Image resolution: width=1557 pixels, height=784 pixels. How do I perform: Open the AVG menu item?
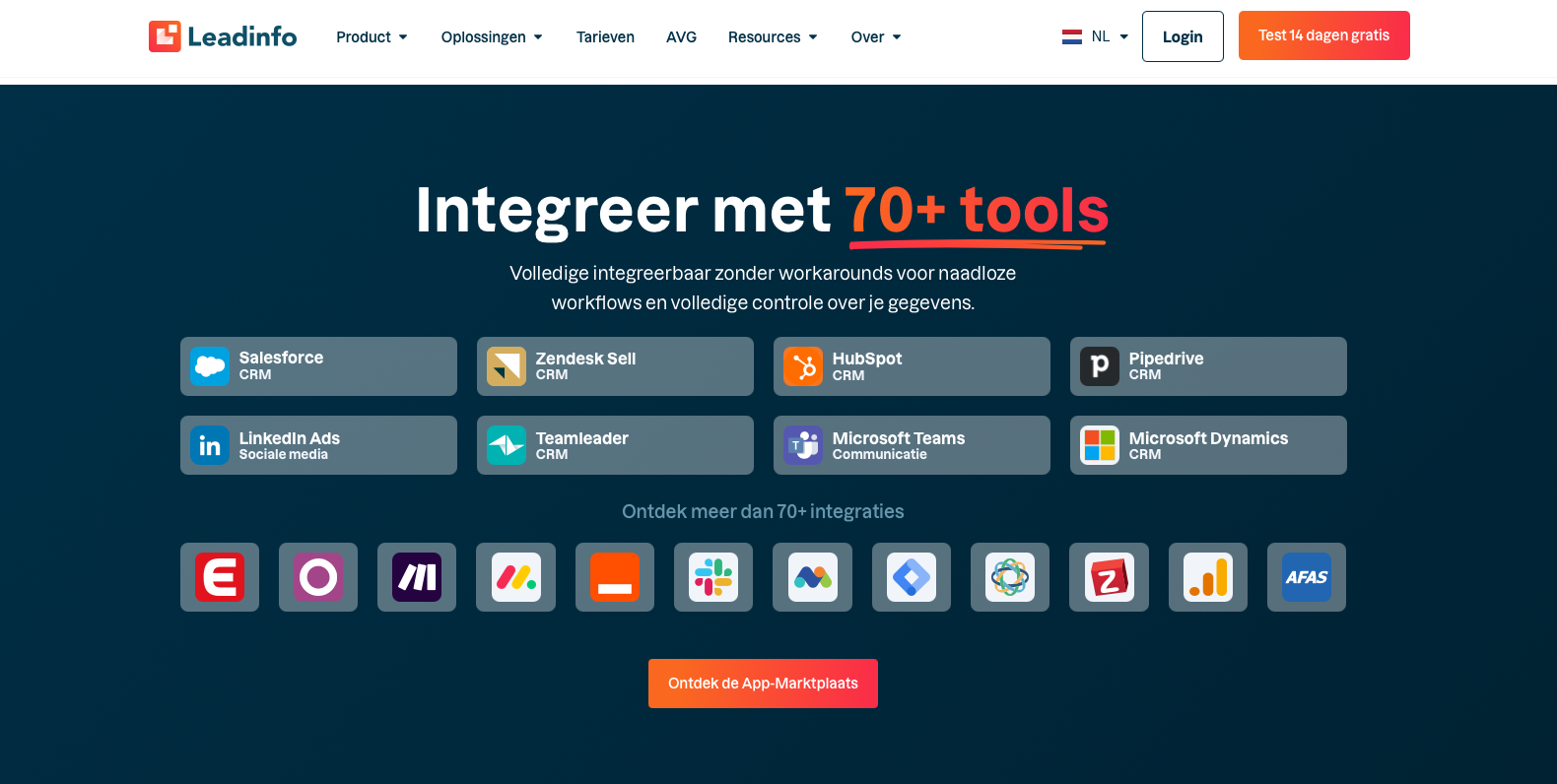click(x=681, y=37)
